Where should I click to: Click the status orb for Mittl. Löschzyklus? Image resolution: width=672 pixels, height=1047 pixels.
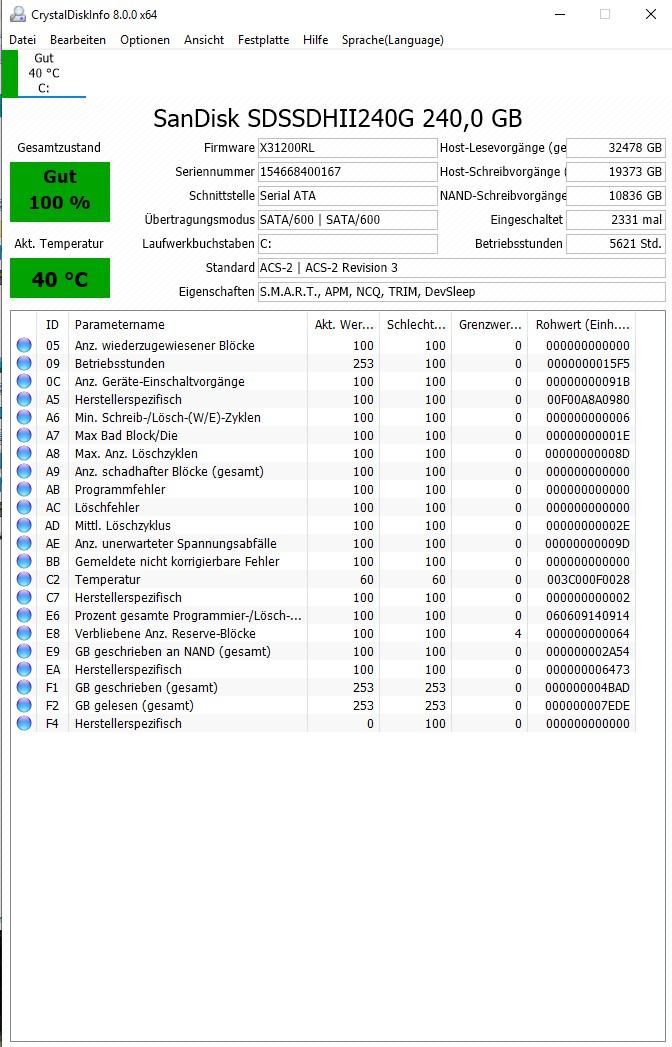point(24,526)
